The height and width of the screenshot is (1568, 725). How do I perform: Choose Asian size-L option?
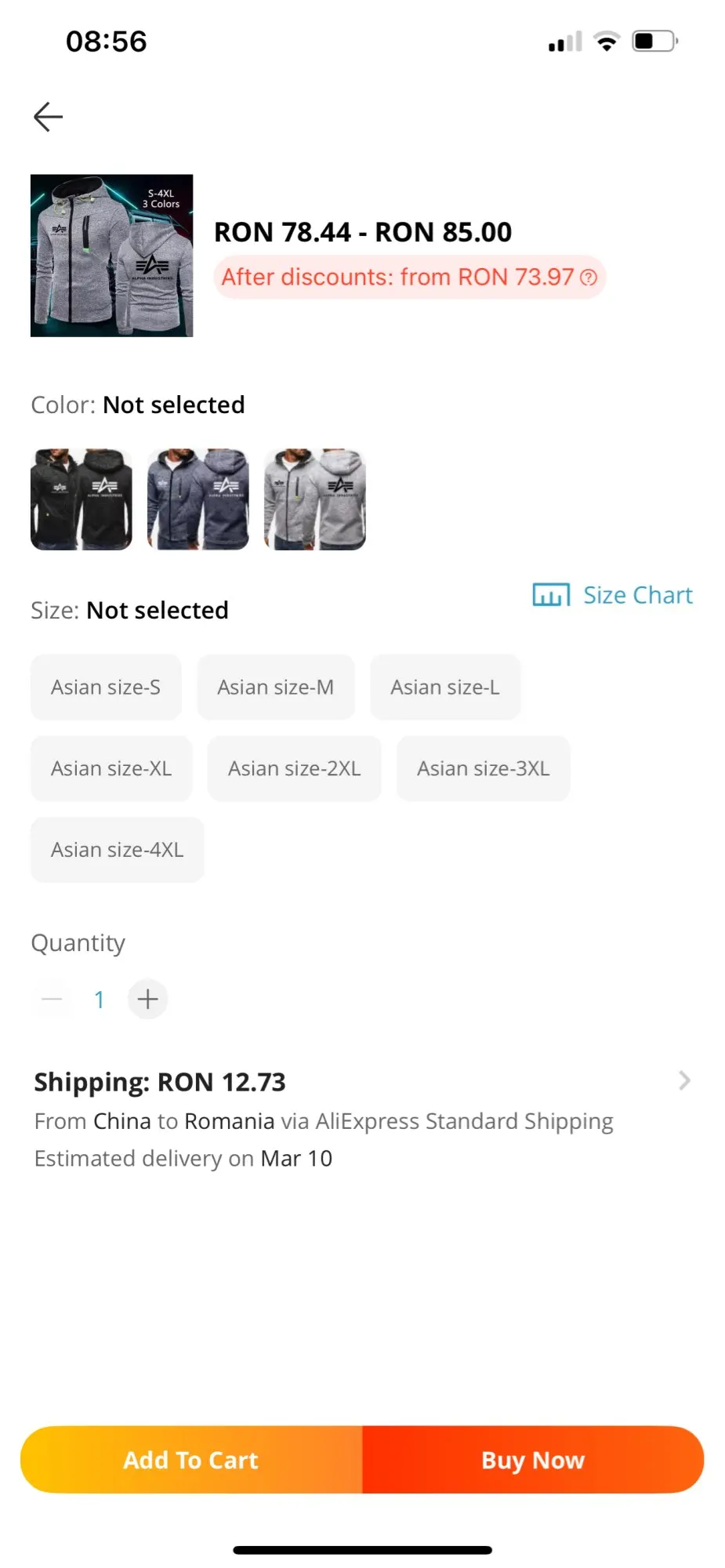[x=445, y=688]
